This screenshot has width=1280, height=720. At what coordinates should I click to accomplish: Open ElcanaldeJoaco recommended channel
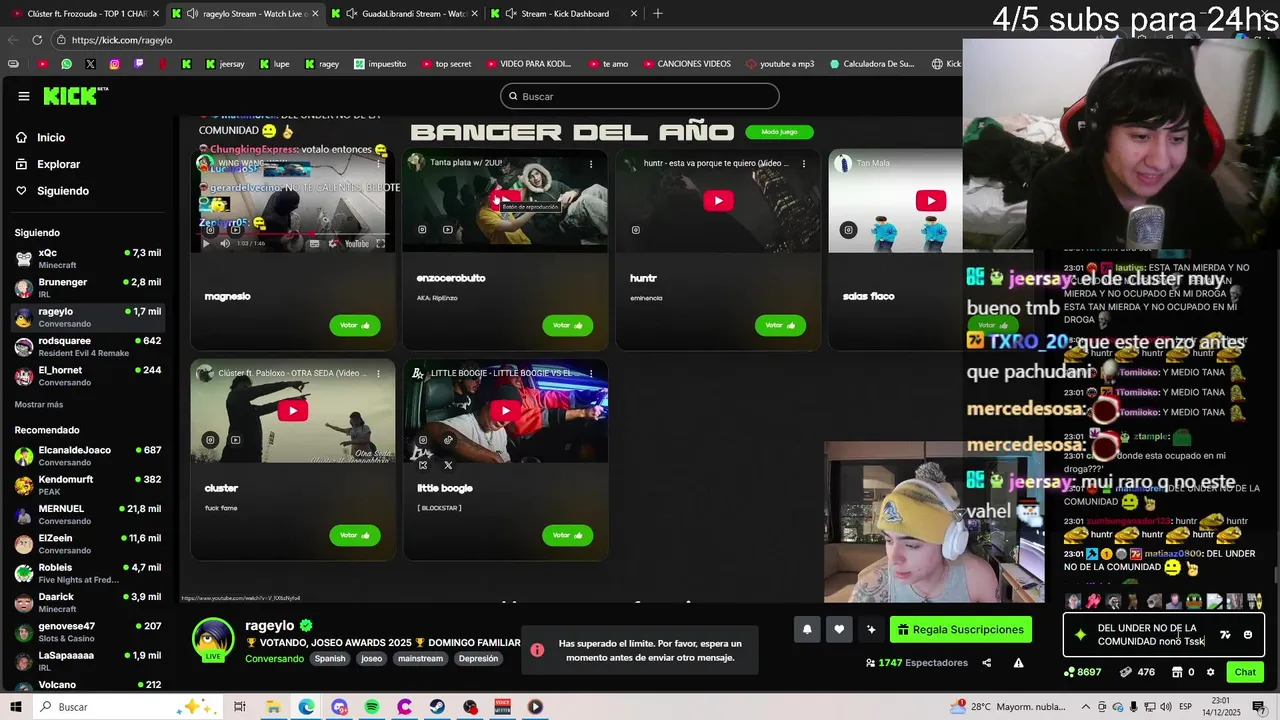tap(88, 455)
